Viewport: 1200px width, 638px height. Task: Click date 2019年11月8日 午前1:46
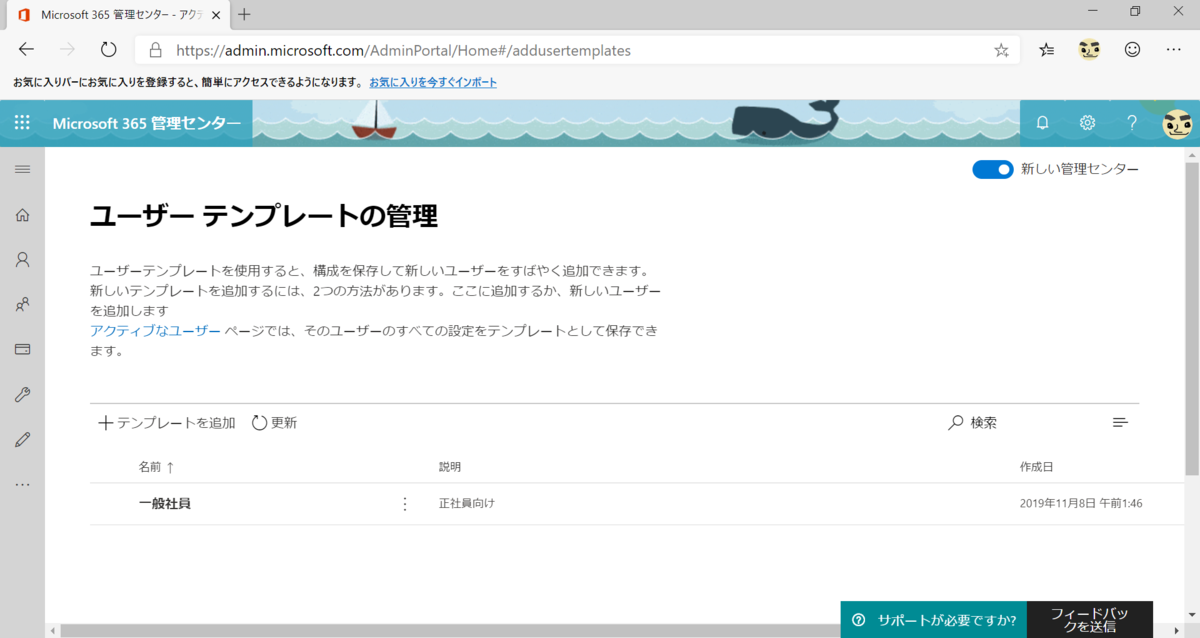click(1081, 504)
